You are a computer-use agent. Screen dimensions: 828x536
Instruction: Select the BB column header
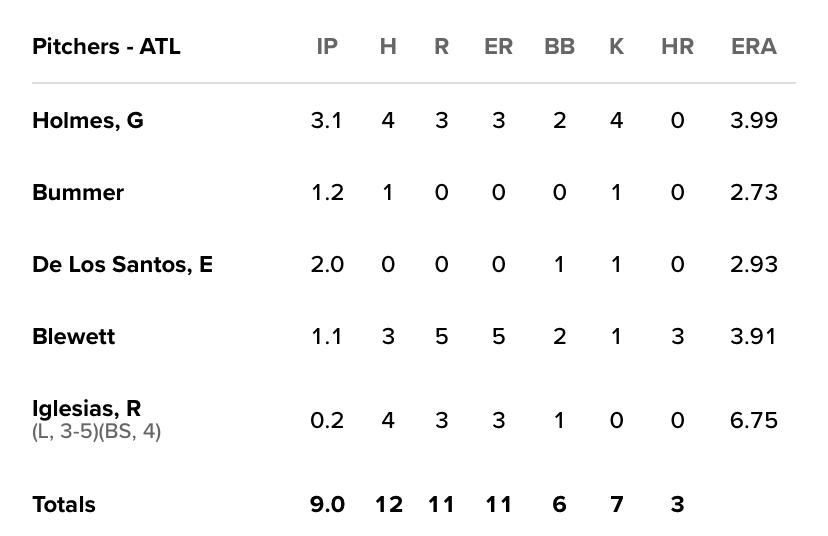559,46
